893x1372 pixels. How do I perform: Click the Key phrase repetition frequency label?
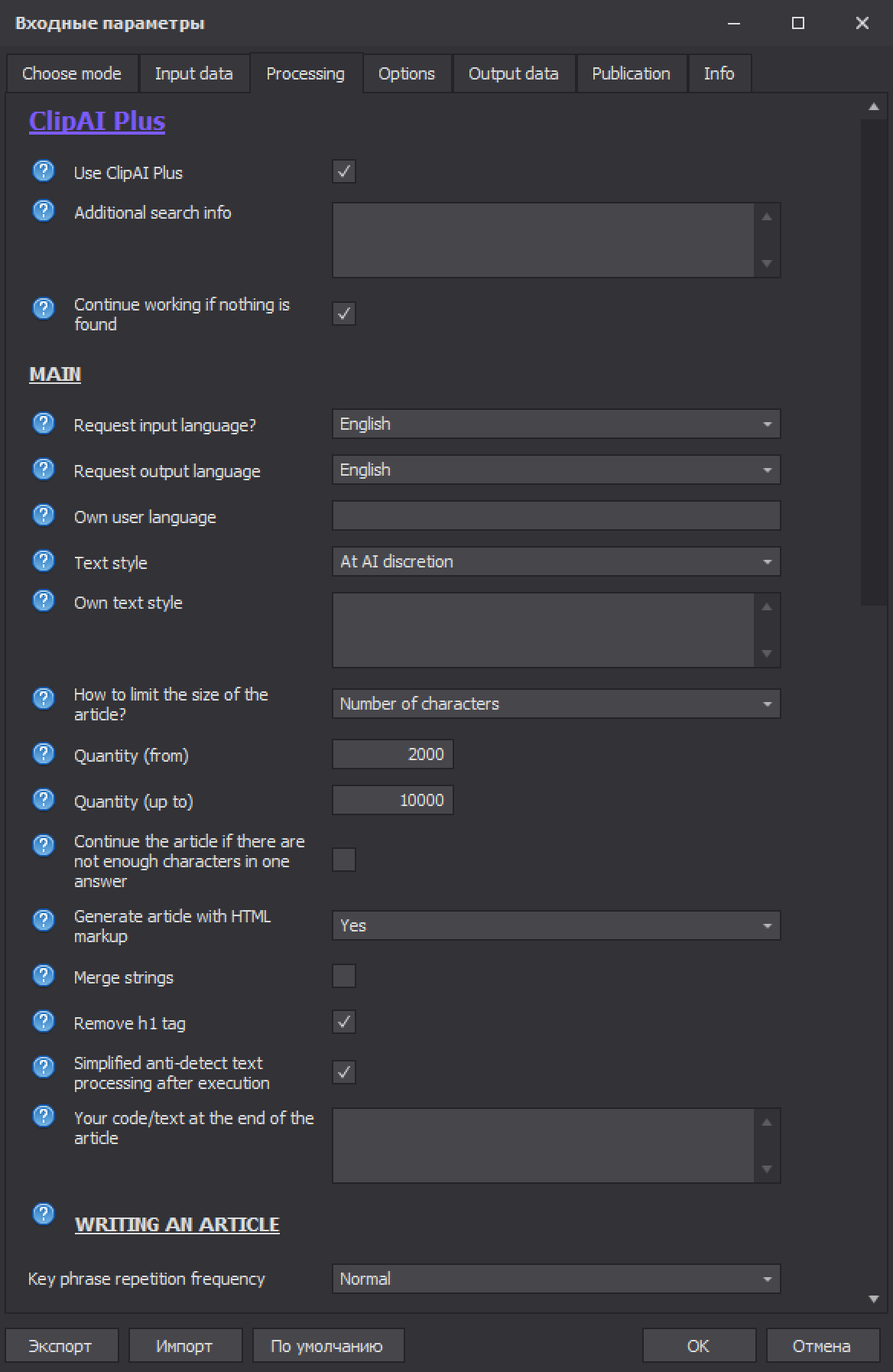tap(147, 1279)
